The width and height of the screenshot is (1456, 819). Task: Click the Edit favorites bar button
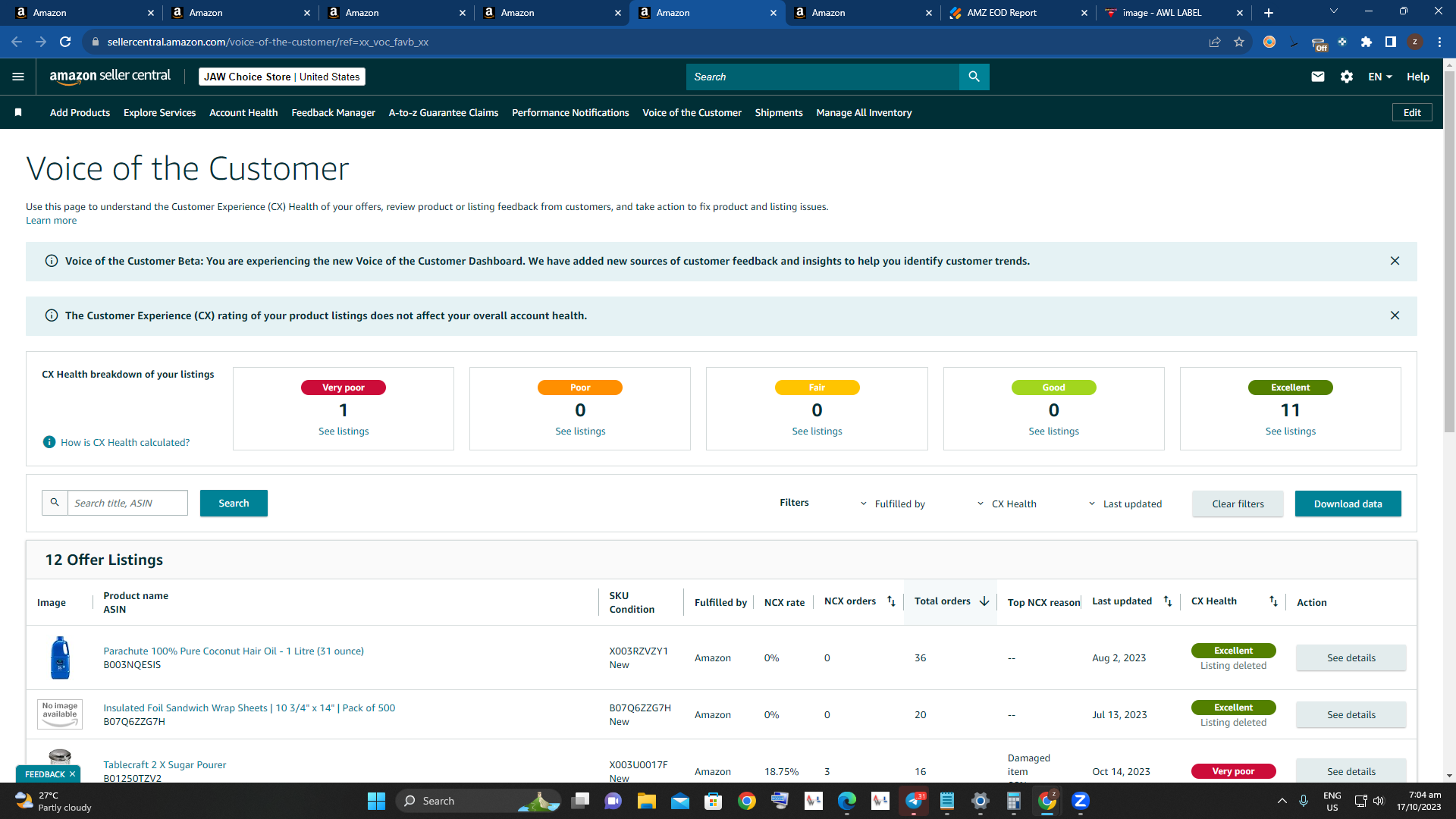[1412, 112]
